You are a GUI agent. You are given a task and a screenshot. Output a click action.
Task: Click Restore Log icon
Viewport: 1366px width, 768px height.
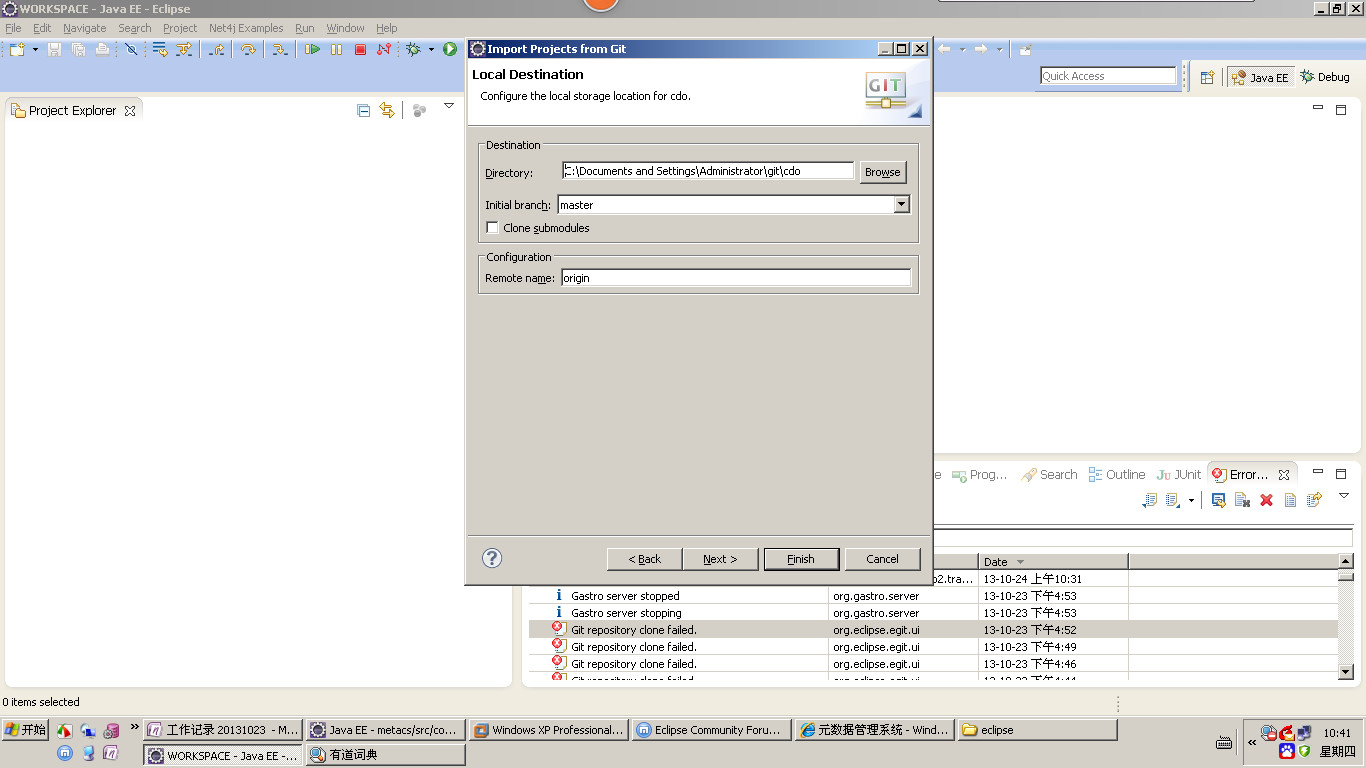tap(1314, 499)
